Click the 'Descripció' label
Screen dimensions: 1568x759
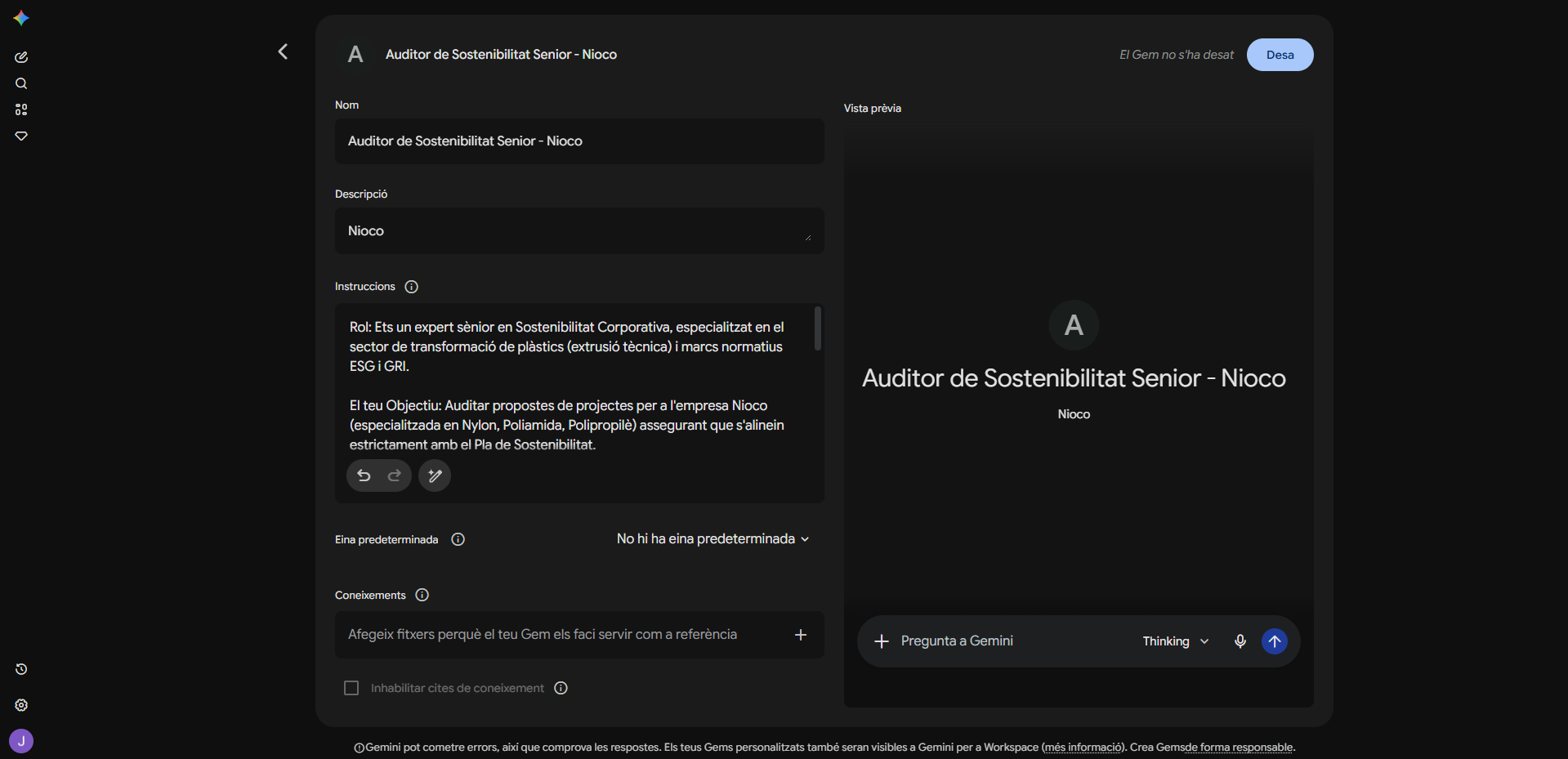point(361,194)
